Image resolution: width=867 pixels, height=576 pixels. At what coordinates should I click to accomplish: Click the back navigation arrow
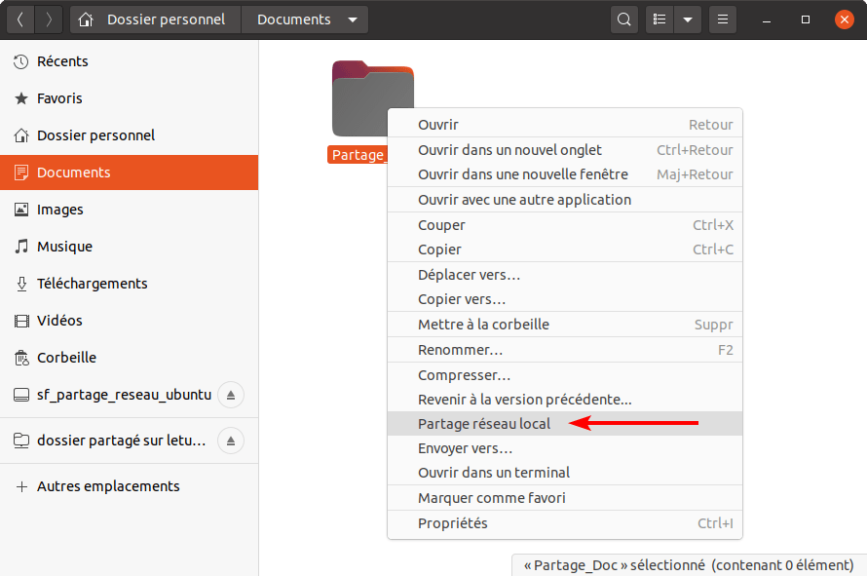pos(19,18)
